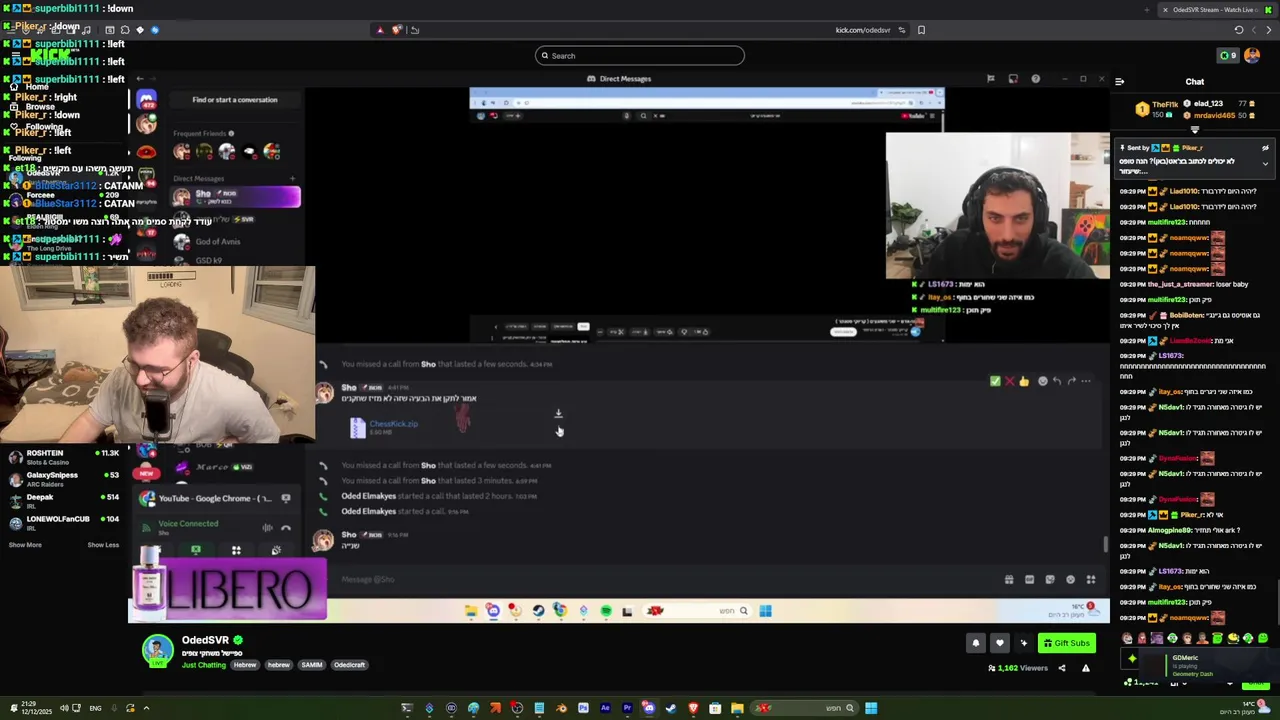Select the Hebrew tag with capital H
The width and height of the screenshot is (1280, 720).
click(x=245, y=665)
